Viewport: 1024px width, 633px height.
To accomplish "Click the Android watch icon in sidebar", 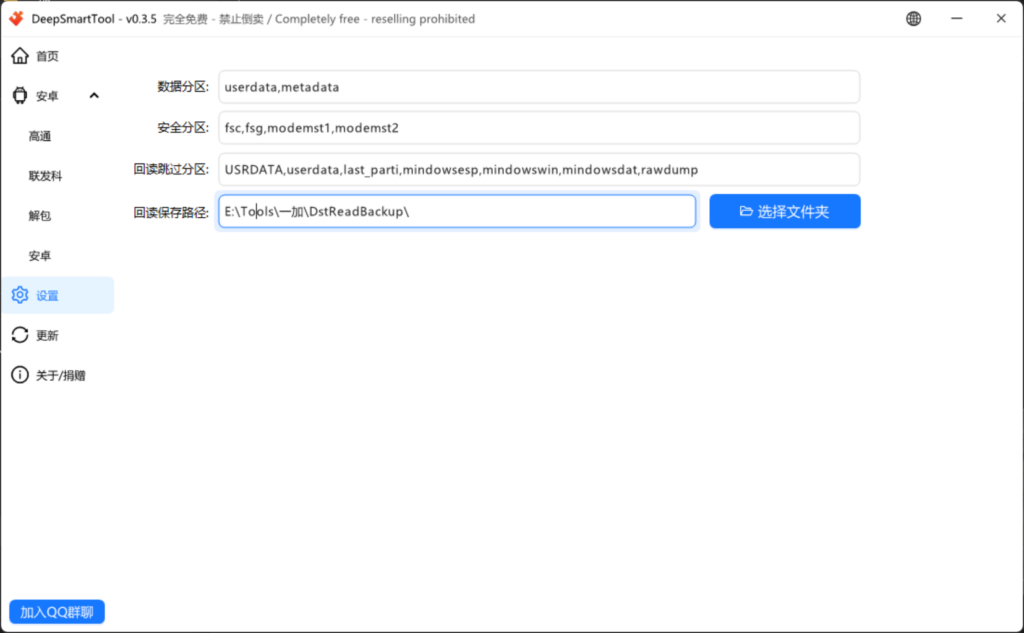I will click(19, 96).
